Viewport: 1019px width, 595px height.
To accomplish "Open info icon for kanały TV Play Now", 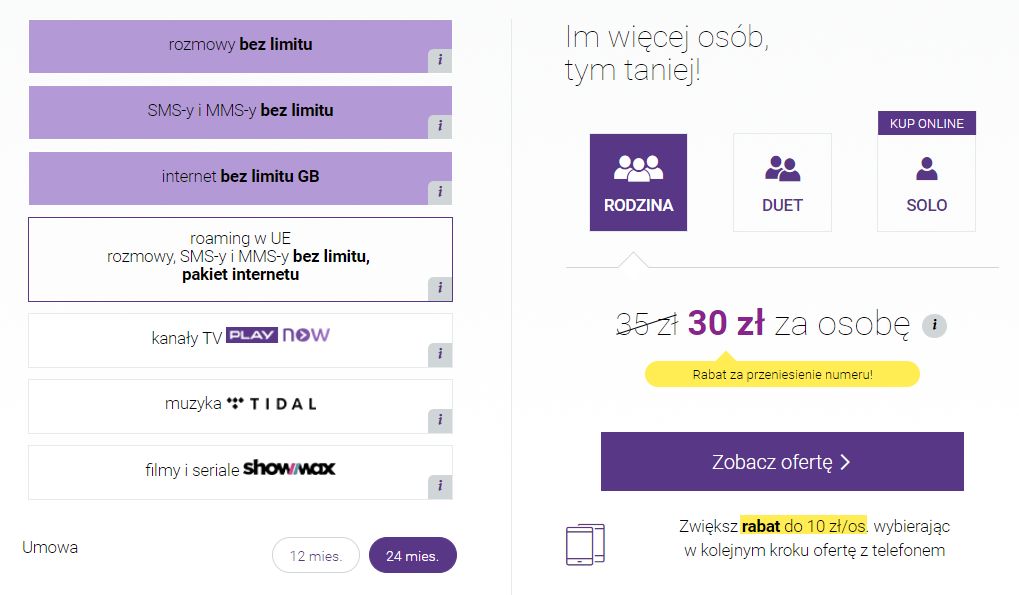I will tap(440, 355).
